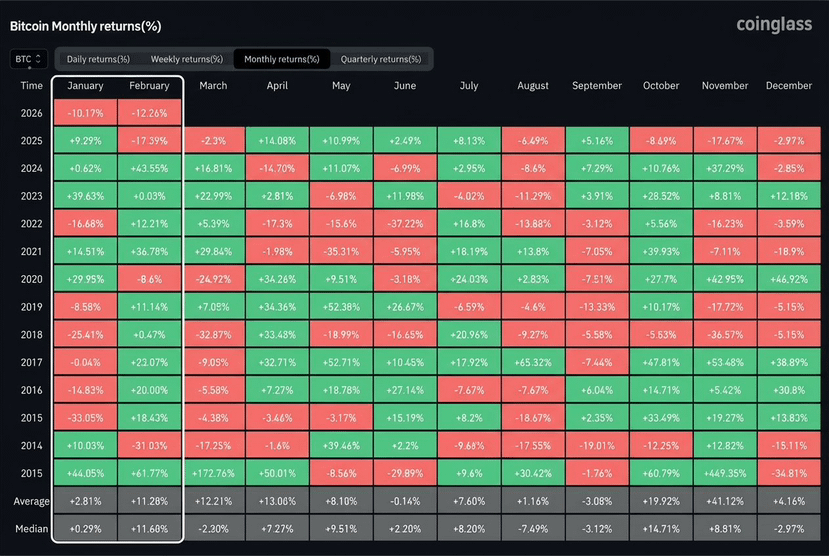
Task: Select the 2024 row label
Action: pyautogui.click(x=31, y=169)
